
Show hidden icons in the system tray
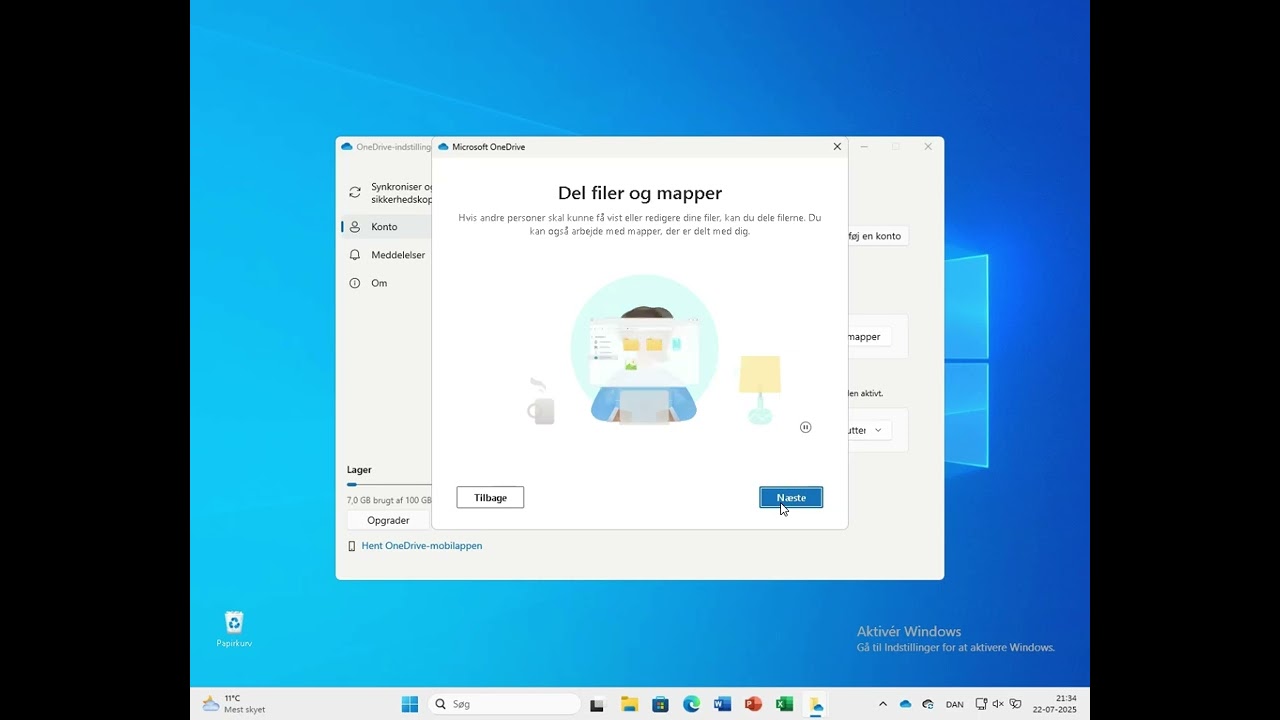click(883, 704)
